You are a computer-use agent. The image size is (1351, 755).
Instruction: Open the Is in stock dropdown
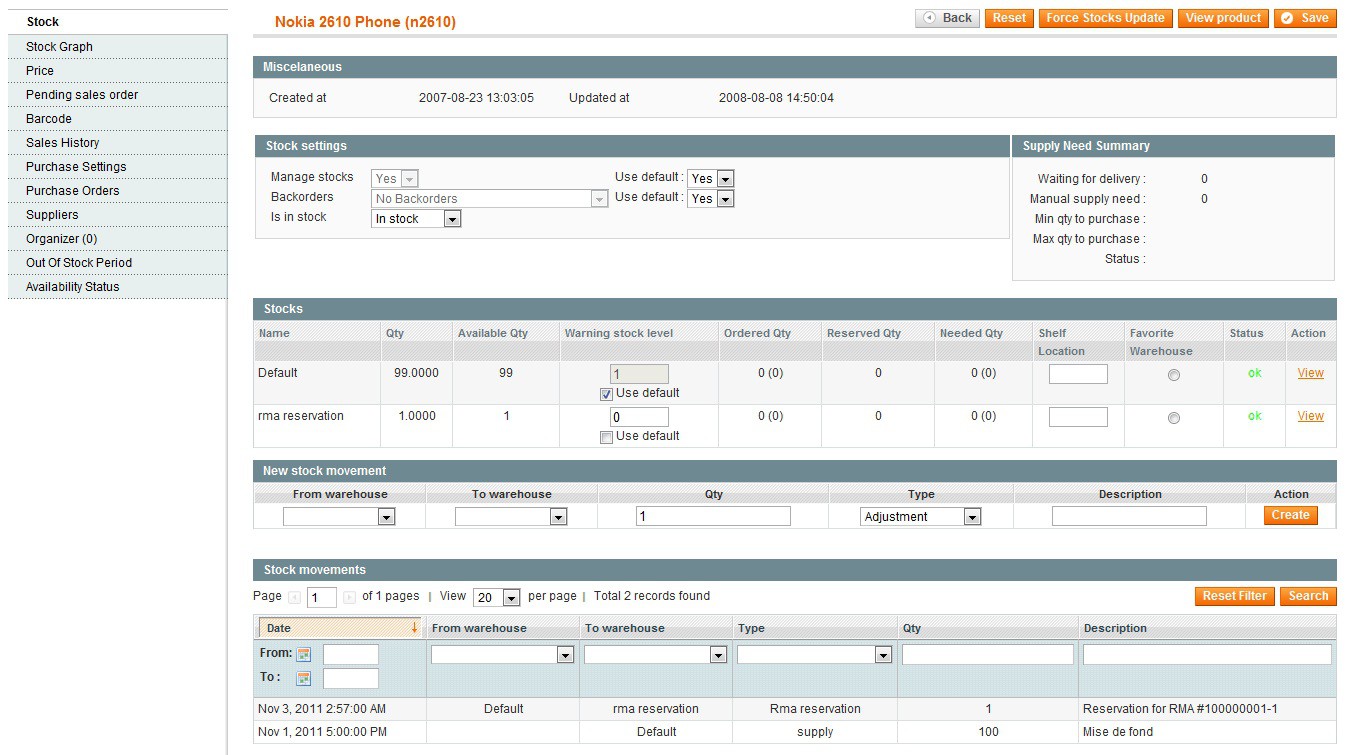click(416, 219)
